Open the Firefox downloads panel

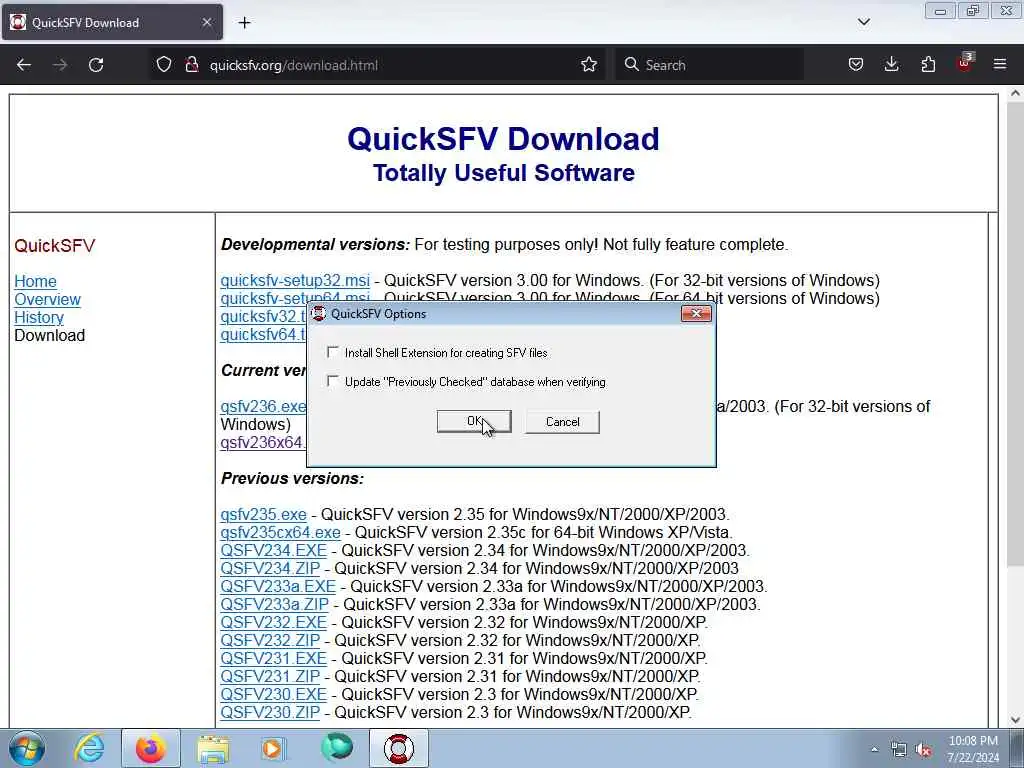pyautogui.click(x=891, y=65)
